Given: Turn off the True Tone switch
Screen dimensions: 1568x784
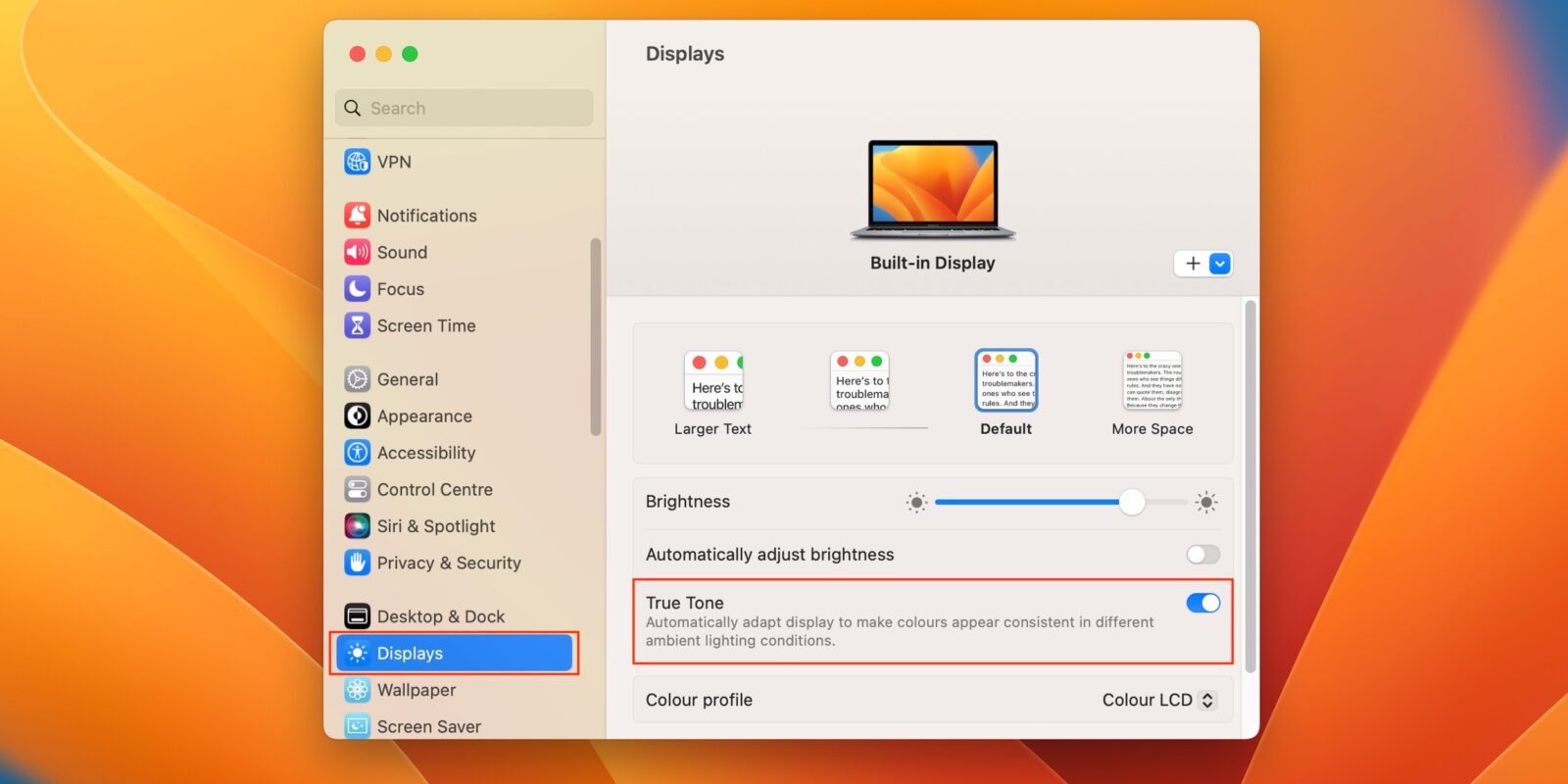Looking at the screenshot, I should pyautogui.click(x=1202, y=603).
